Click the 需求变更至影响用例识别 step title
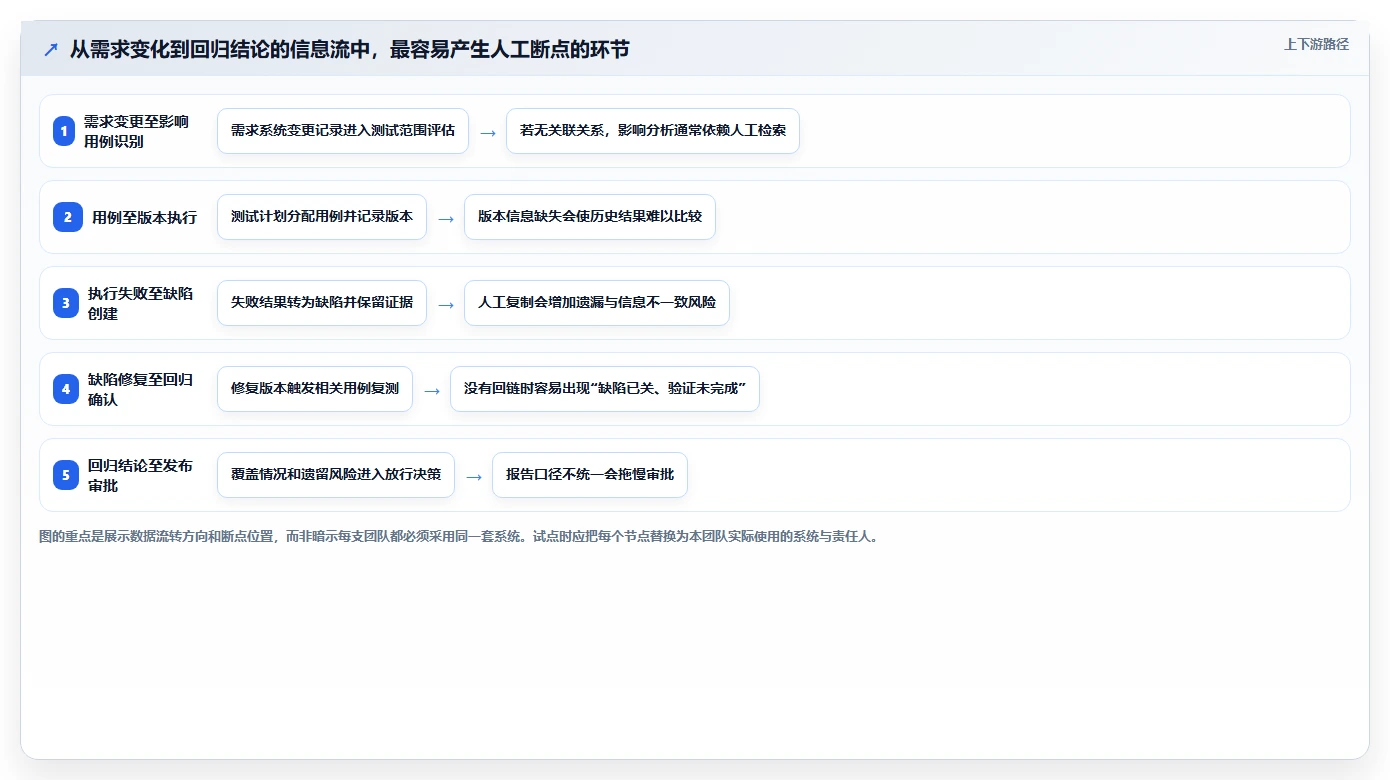 click(136, 131)
